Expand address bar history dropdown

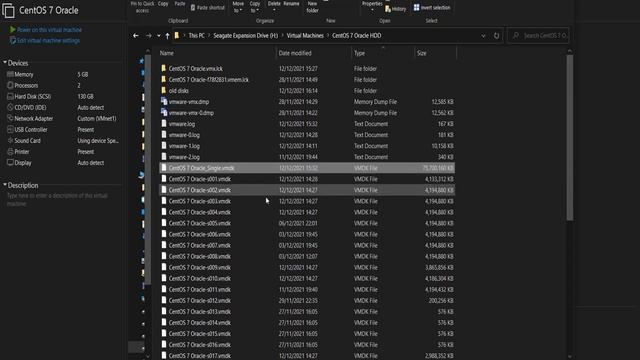point(483,36)
